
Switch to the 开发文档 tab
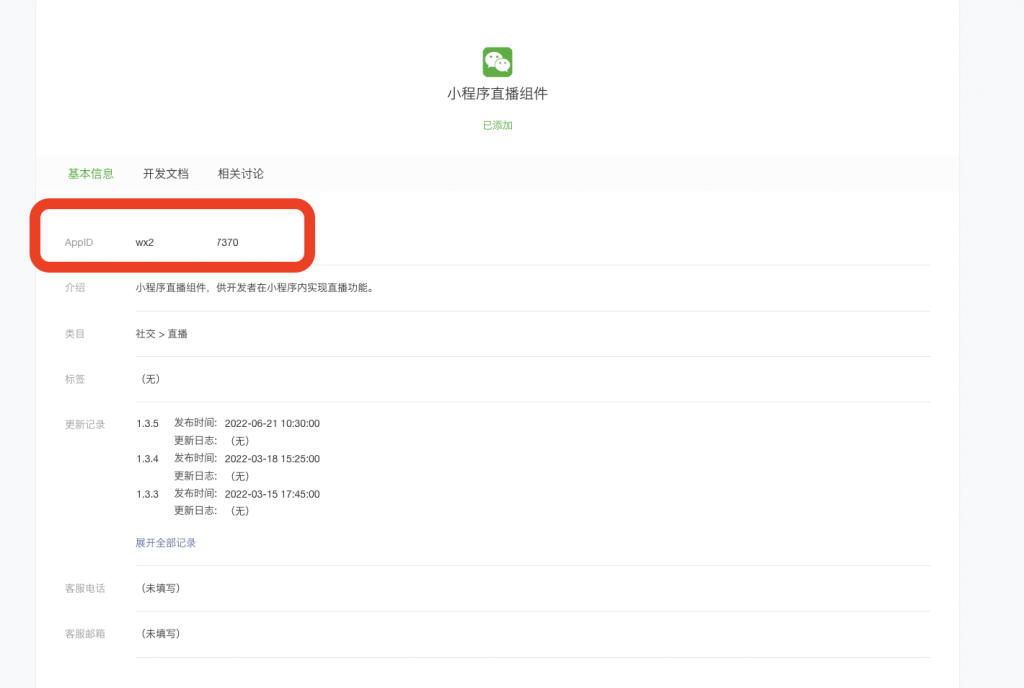(x=166, y=173)
